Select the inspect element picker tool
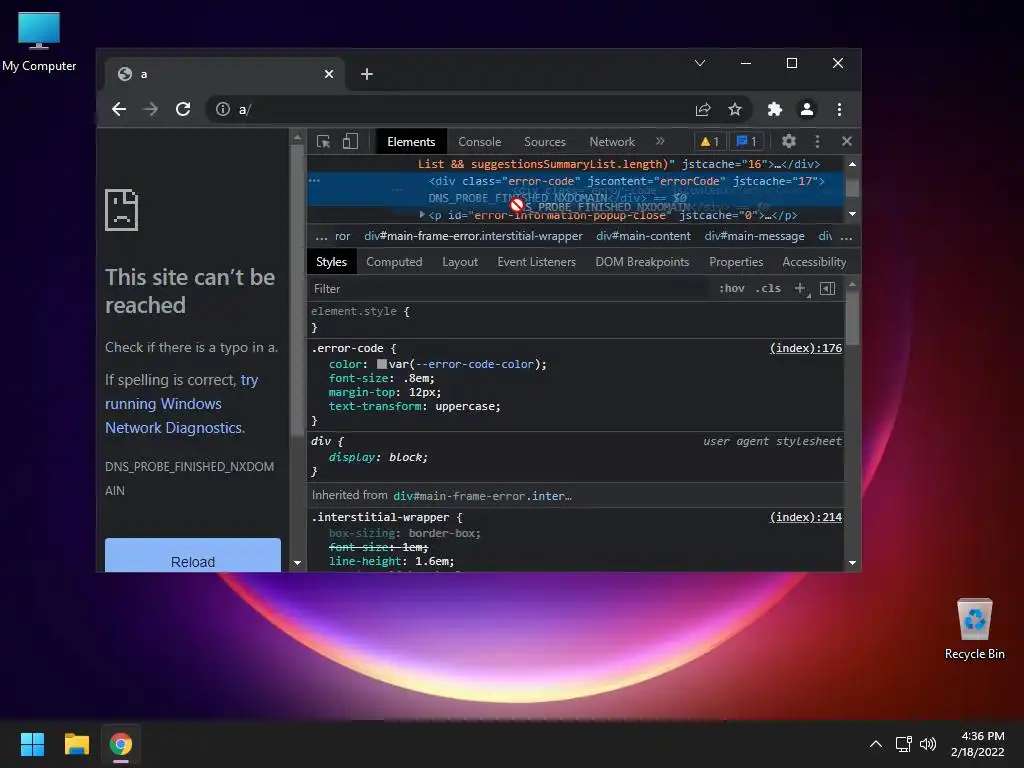1024x768 pixels. point(323,142)
